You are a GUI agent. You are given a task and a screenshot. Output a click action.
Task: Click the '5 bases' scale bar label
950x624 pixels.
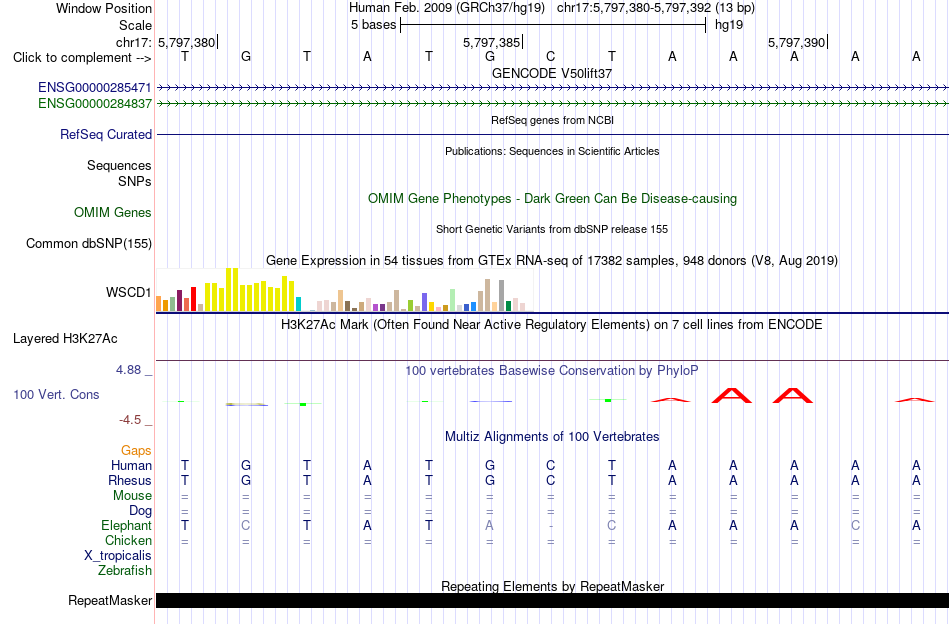point(373,25)
